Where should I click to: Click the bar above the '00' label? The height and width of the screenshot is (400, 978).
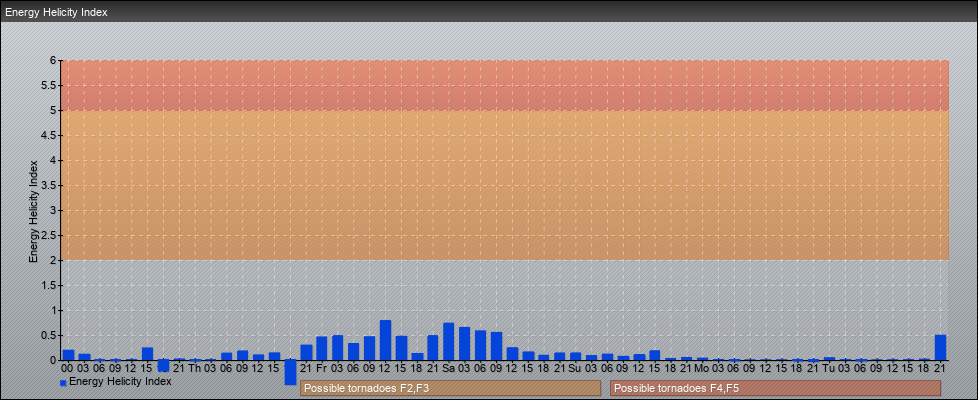69,355
